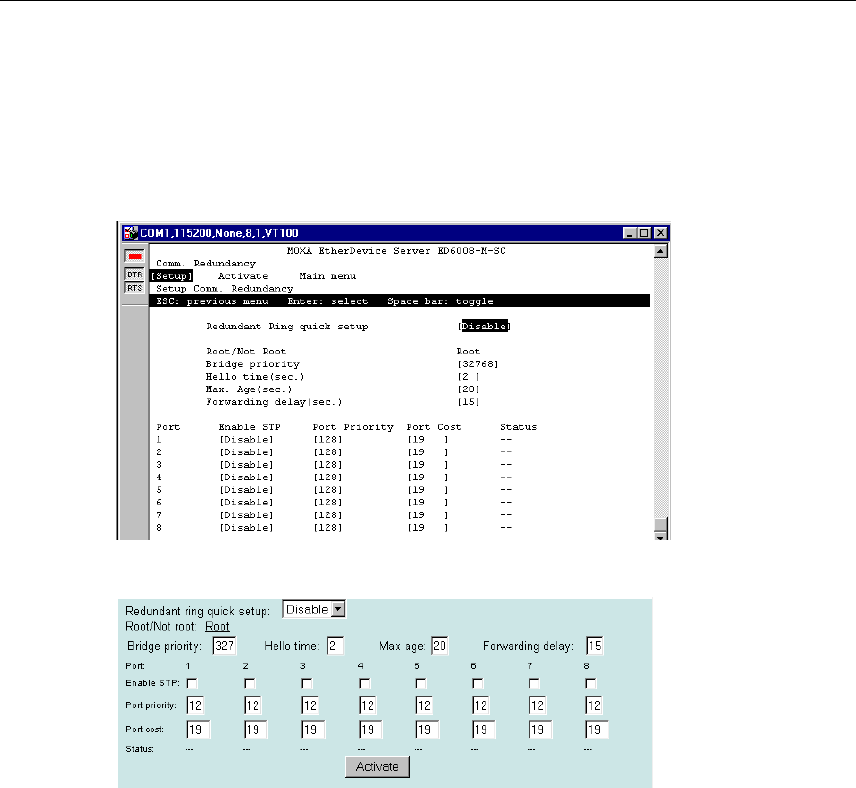Viewport: 856px width, 788px height.
Task: Close the COM1 terminal window
Action: 661,233
